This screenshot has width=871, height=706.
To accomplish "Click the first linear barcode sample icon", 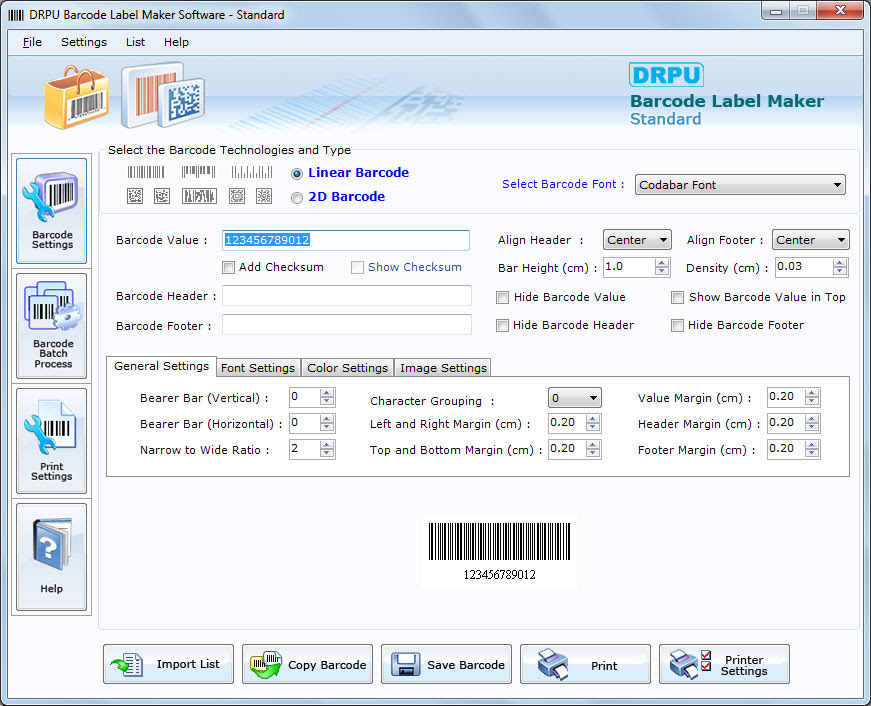I will click(146, 172).
